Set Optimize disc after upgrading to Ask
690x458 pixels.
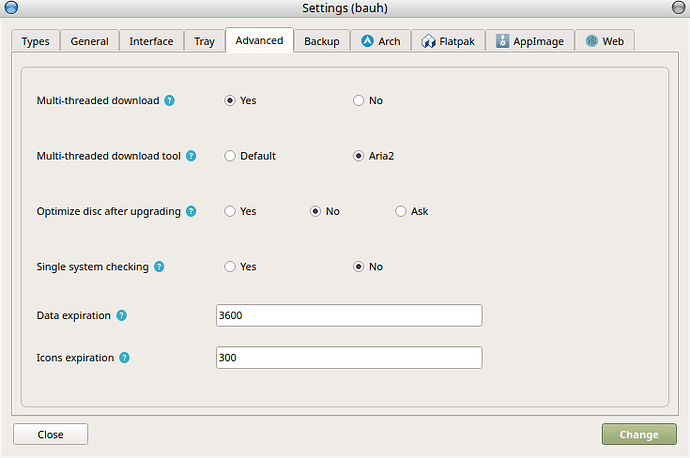point(401,212)
